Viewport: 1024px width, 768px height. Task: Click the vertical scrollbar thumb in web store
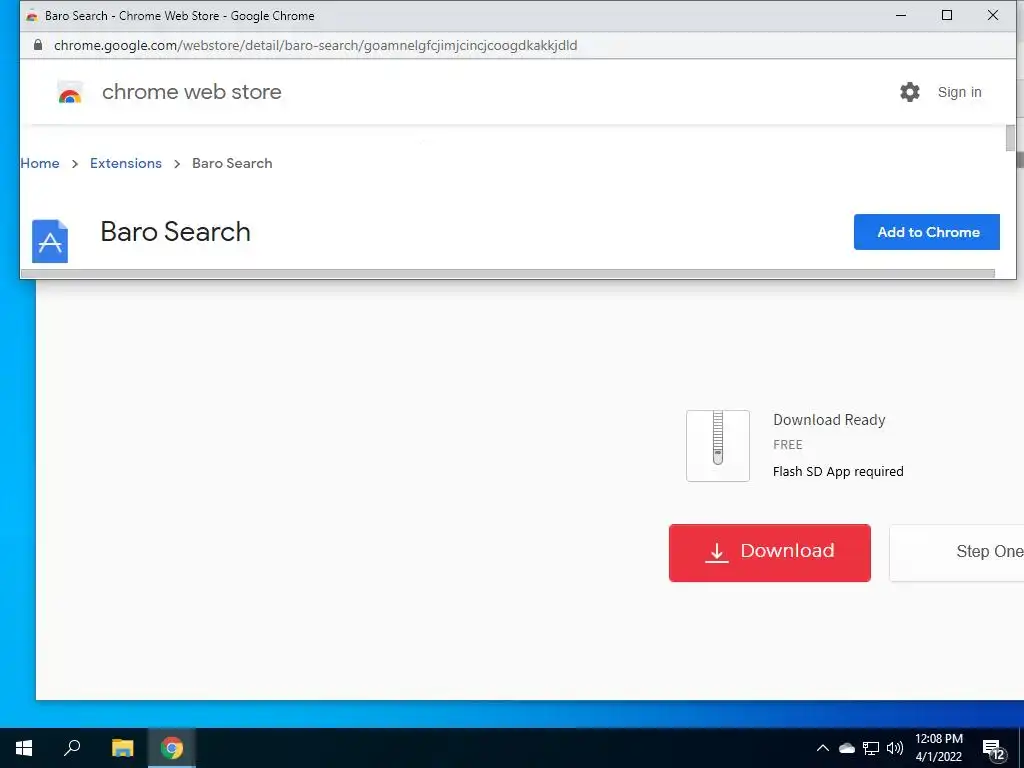click(1010, 138)
